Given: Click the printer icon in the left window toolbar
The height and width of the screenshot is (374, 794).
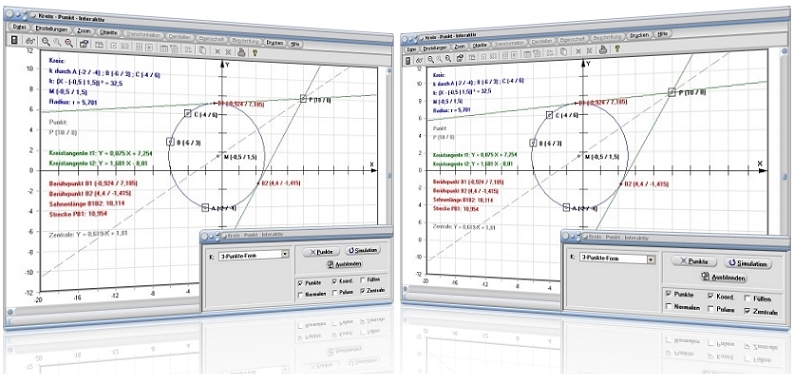Looking at the screenshot, I should click(x=242, y=51).
